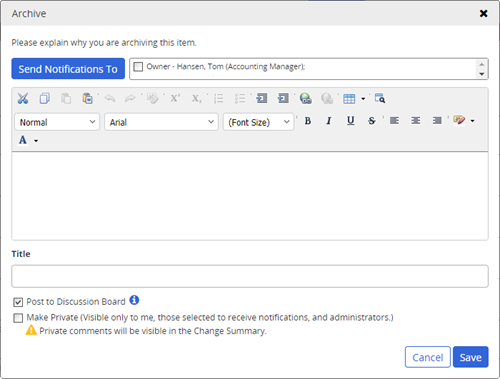500x379 pixels.
Task: Click the Find and preview icon
Action: point(380,99)
